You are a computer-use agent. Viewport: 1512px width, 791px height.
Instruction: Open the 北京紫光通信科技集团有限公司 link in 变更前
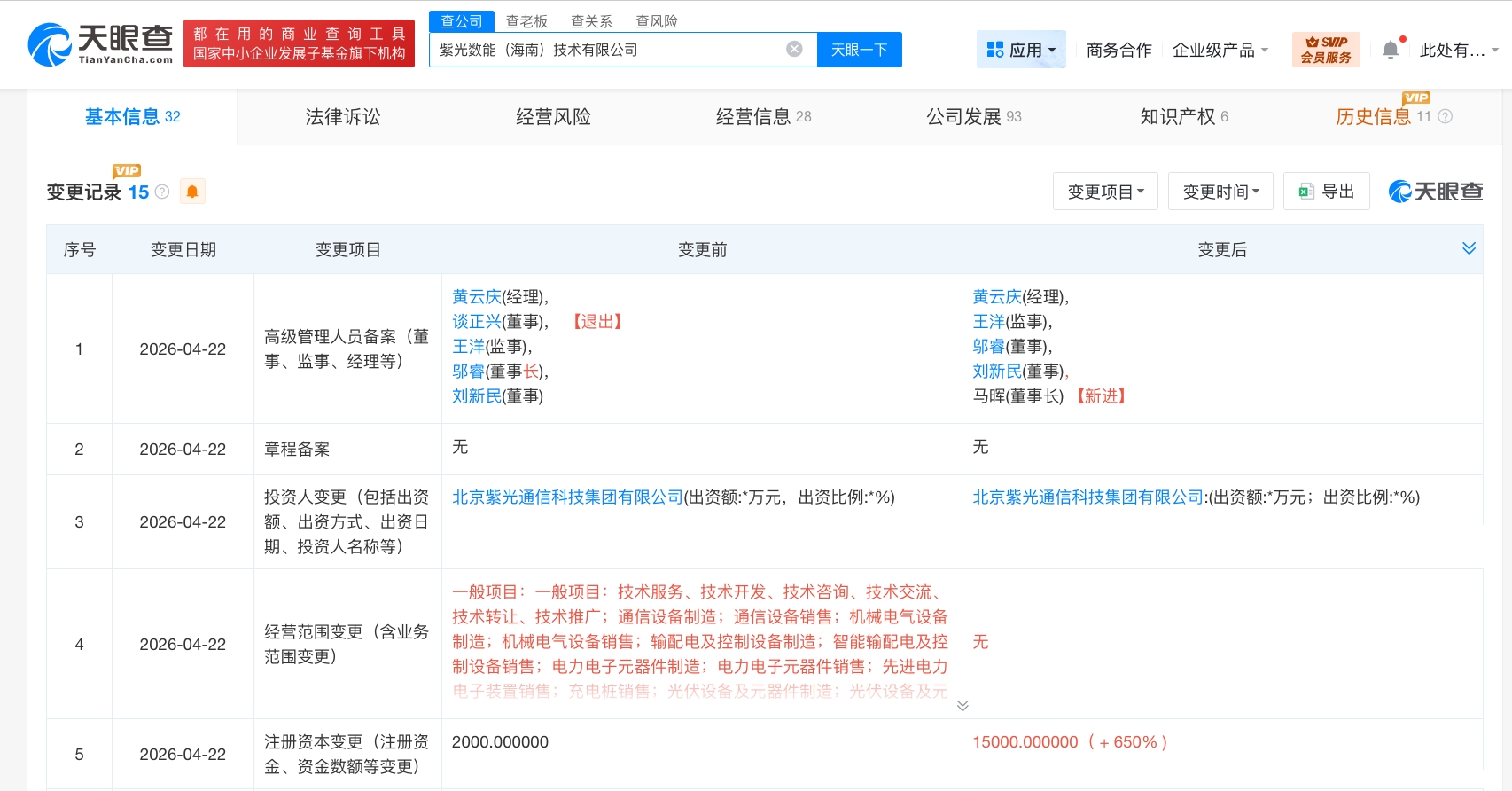(x=567, y=497)
